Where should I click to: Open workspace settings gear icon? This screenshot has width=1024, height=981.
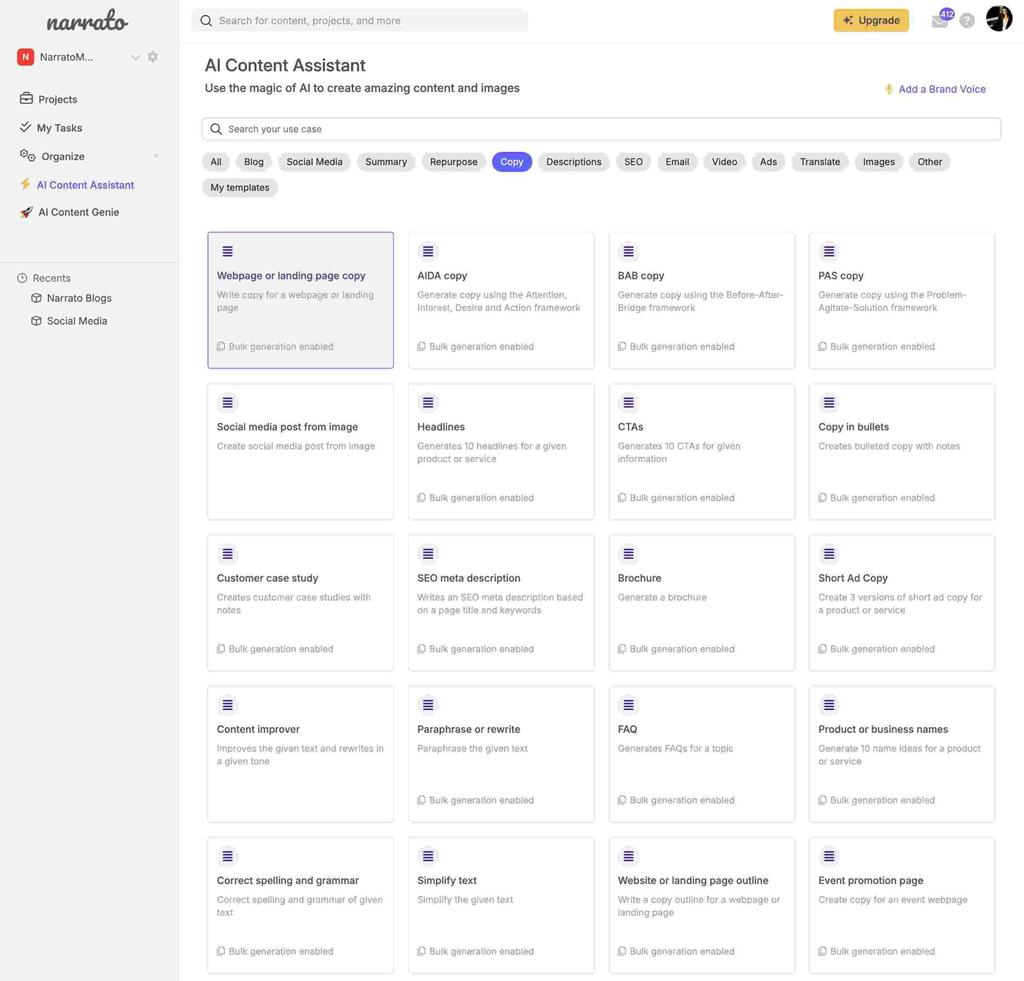153,57
